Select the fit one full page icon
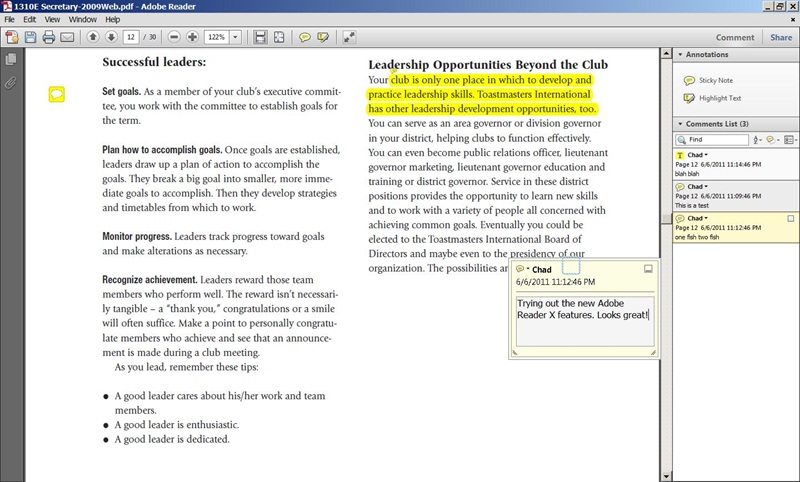Image resolution: width=800 pixels, height=482 pixels. pyautogui.click(x=279, y=37)
